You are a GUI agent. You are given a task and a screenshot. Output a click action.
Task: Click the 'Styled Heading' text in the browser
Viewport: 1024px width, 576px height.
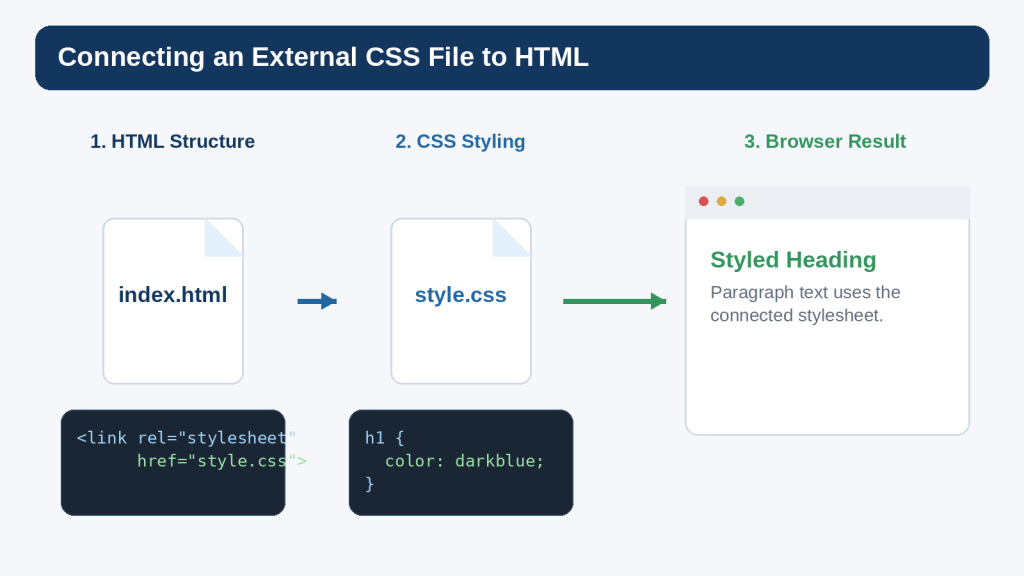(793, 259)
